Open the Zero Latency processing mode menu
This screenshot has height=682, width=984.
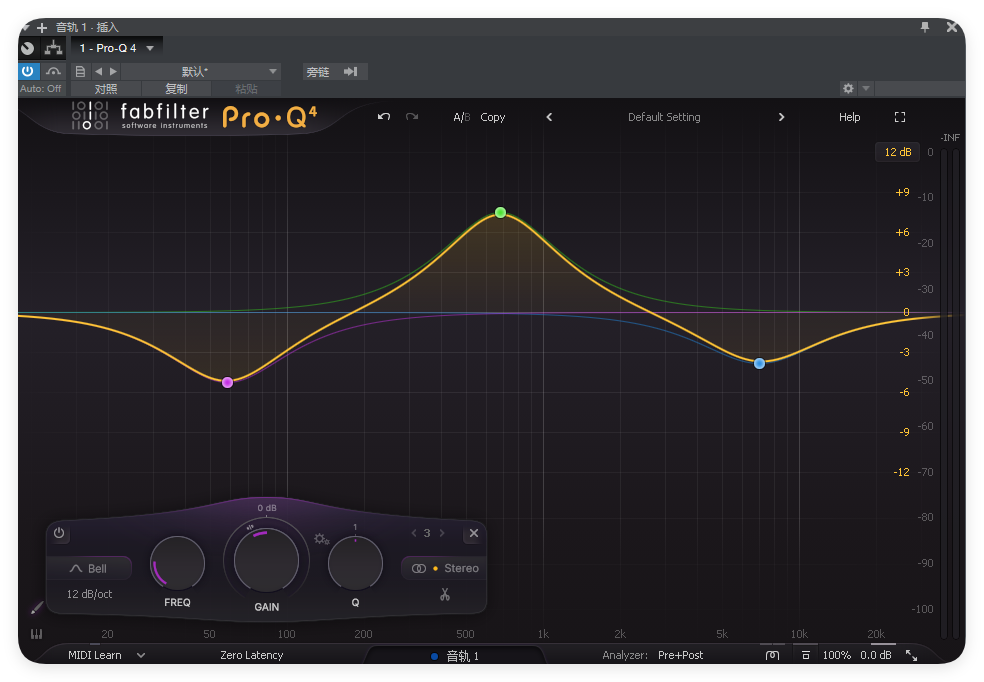pyautogui.click(x=252, y=655)
